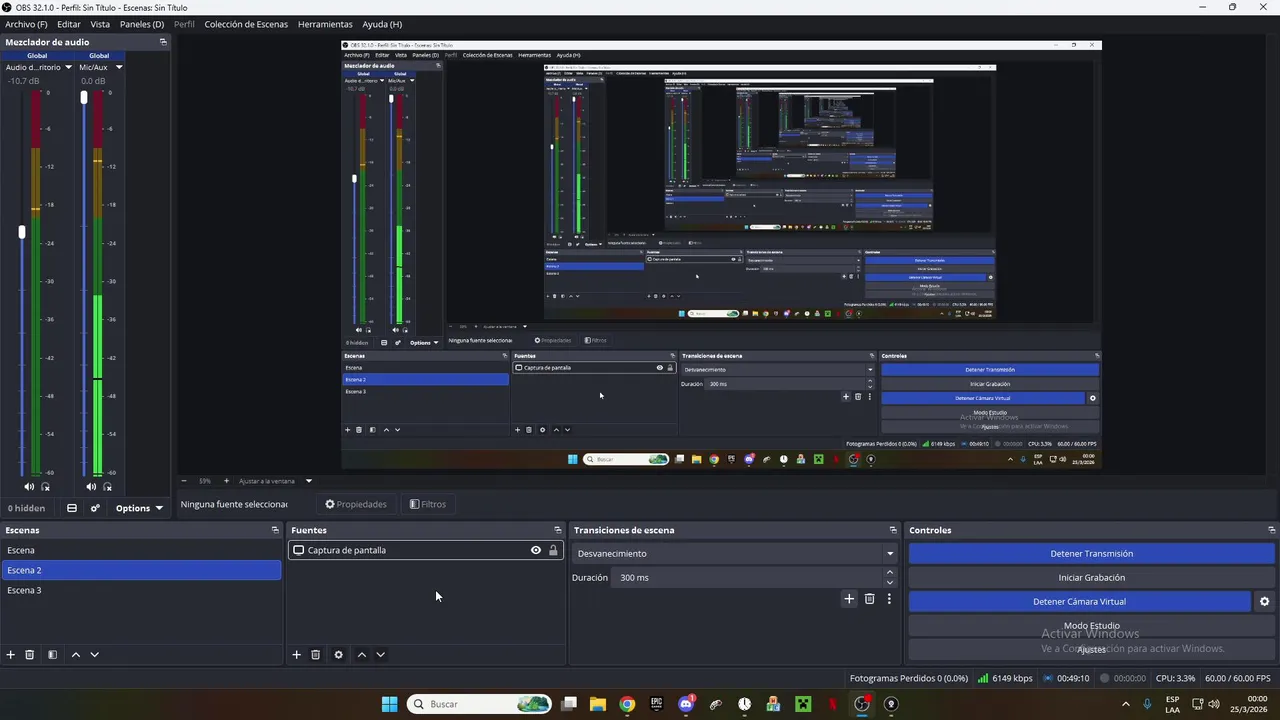This screenshot has height=720, width=1280.
Task: Expand the Mic/Aux channel dropdown arrow
Action: tap(119, 67)
